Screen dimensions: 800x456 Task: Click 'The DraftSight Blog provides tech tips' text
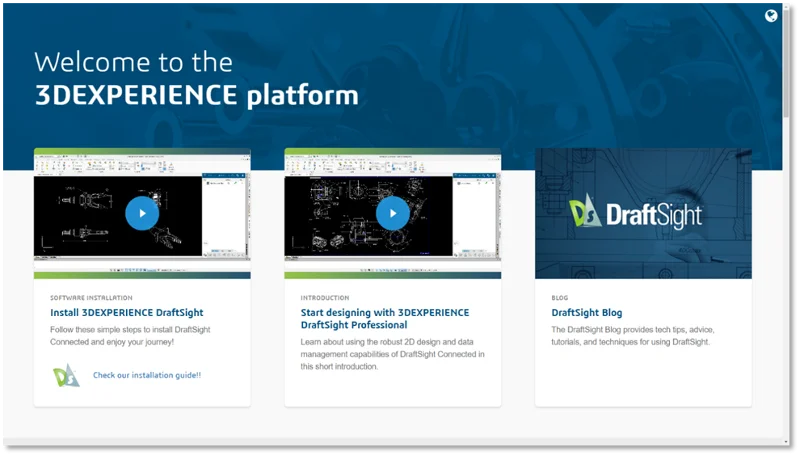633,336
